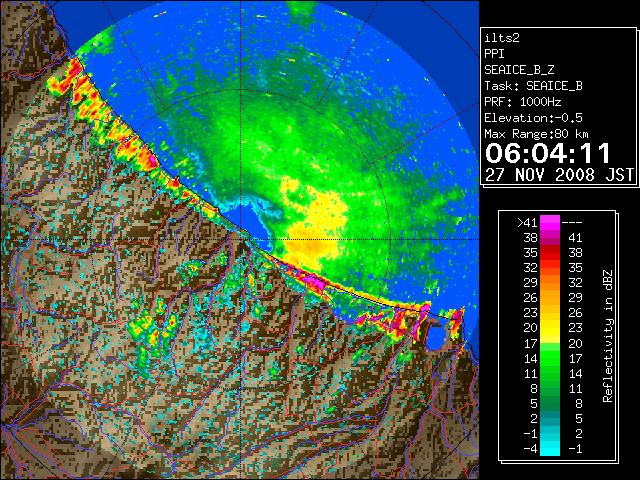Click the 'ilts2' site label
The height and width of the screenshot is (480, 640).
(502, 38)
